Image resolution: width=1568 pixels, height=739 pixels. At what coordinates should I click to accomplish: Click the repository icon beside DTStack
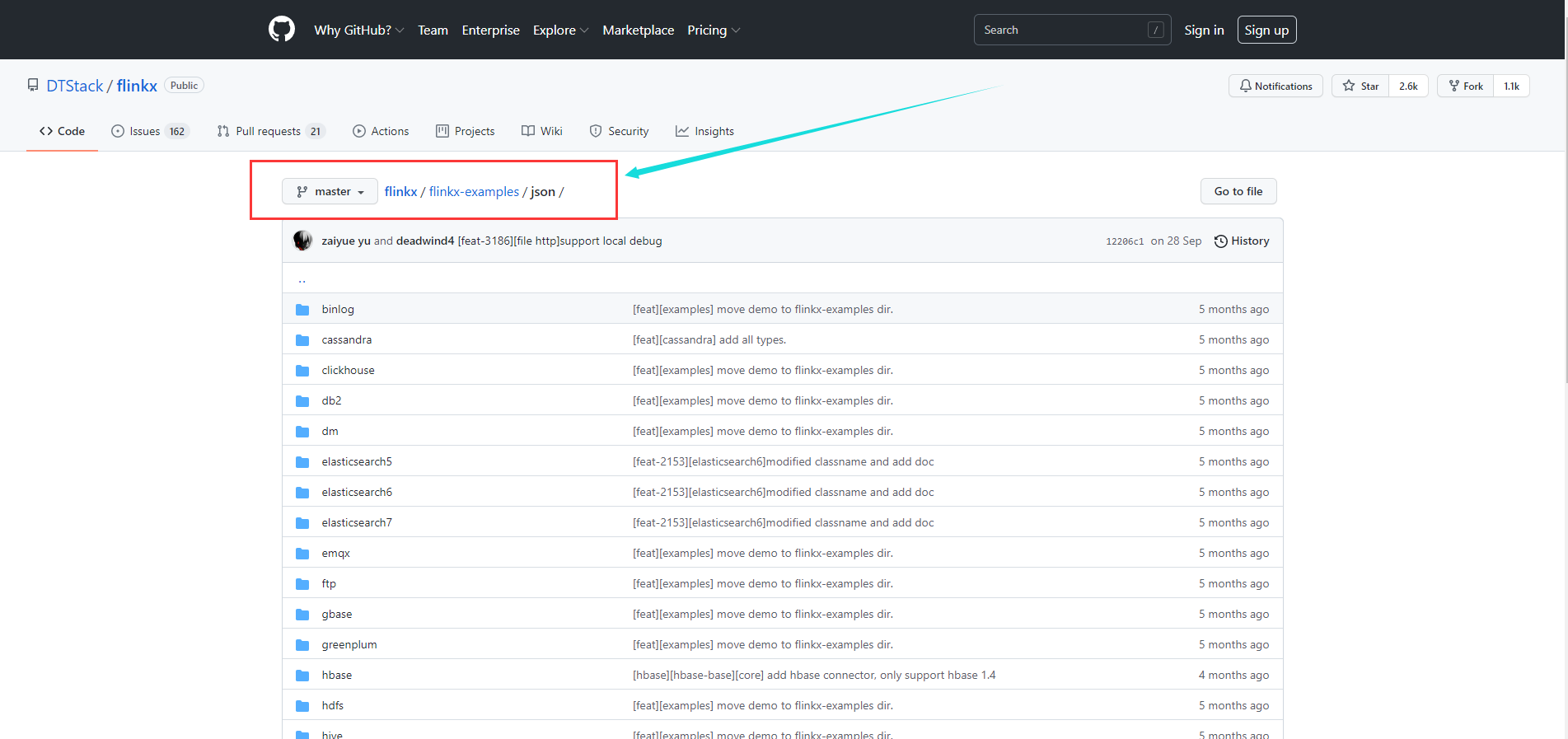tap(33, 86)
